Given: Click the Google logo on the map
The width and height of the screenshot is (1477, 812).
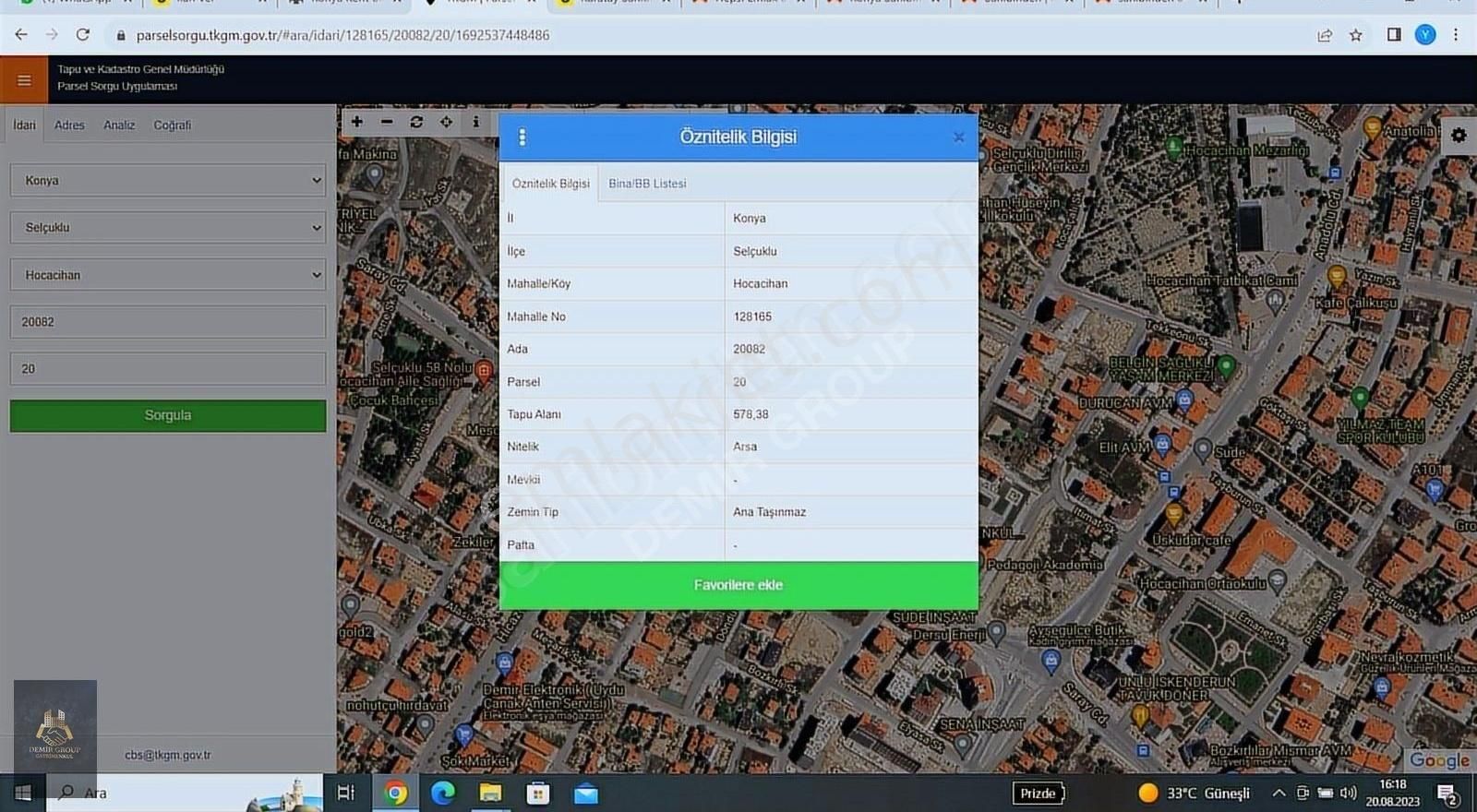Looking at the screenshot, I should [1439, 760].
